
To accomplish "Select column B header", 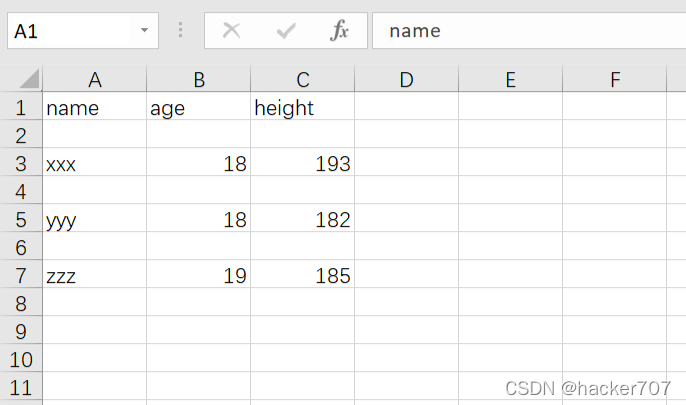I will 199,80.
